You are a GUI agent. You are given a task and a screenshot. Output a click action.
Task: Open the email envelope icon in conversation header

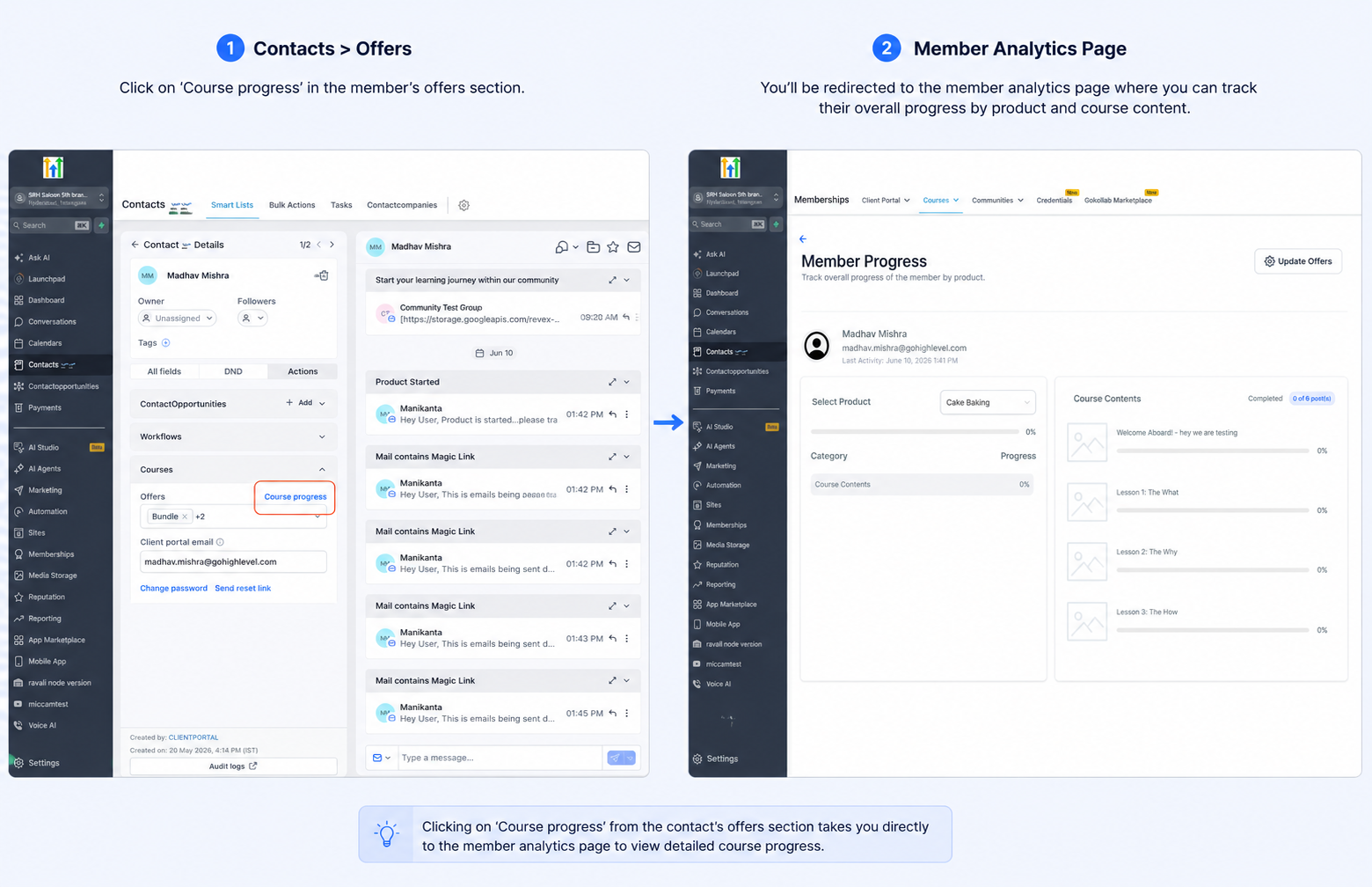pyautogui.click(x=634, y=247)
